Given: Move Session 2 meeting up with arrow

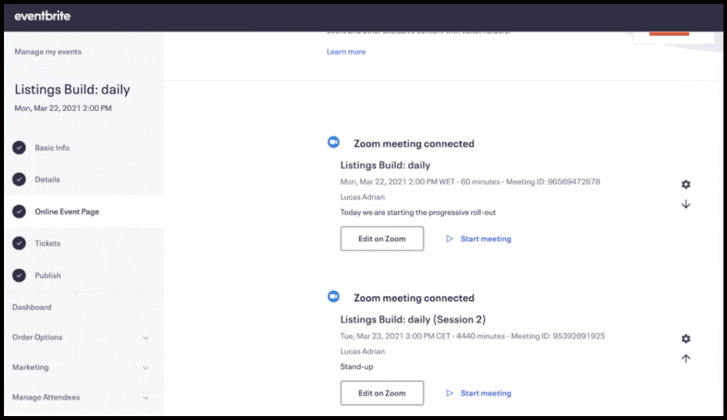Looking at the screenshot, I should (x=685, y=359).
